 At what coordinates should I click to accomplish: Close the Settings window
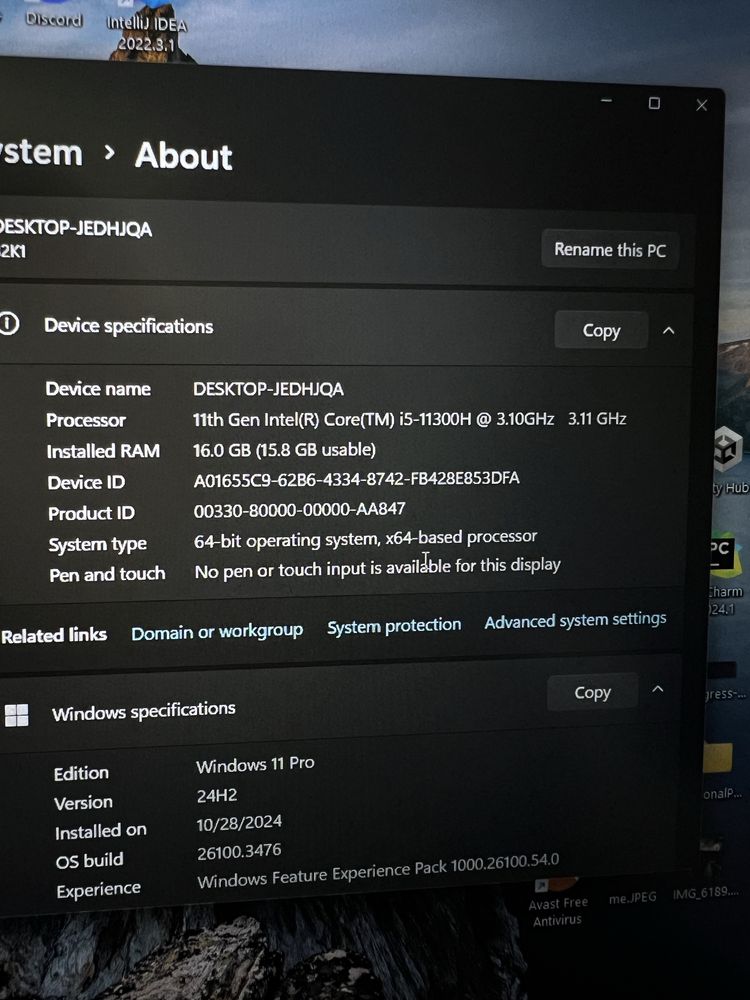click(702, 105)
